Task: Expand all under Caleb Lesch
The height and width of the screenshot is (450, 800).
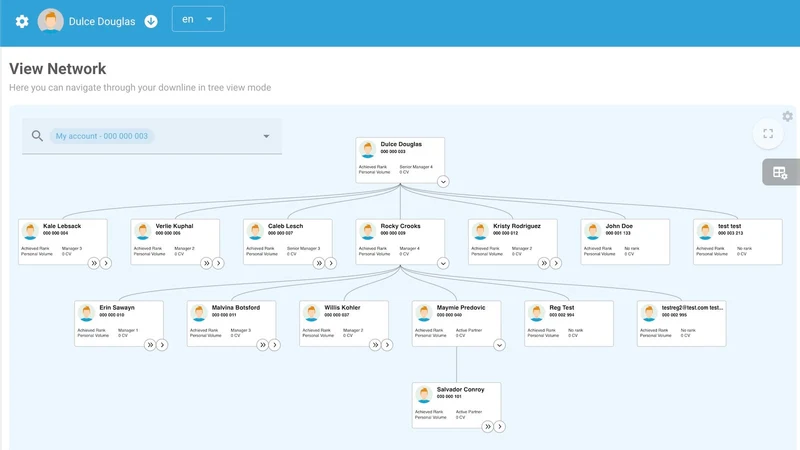Action: click(319, 263)
